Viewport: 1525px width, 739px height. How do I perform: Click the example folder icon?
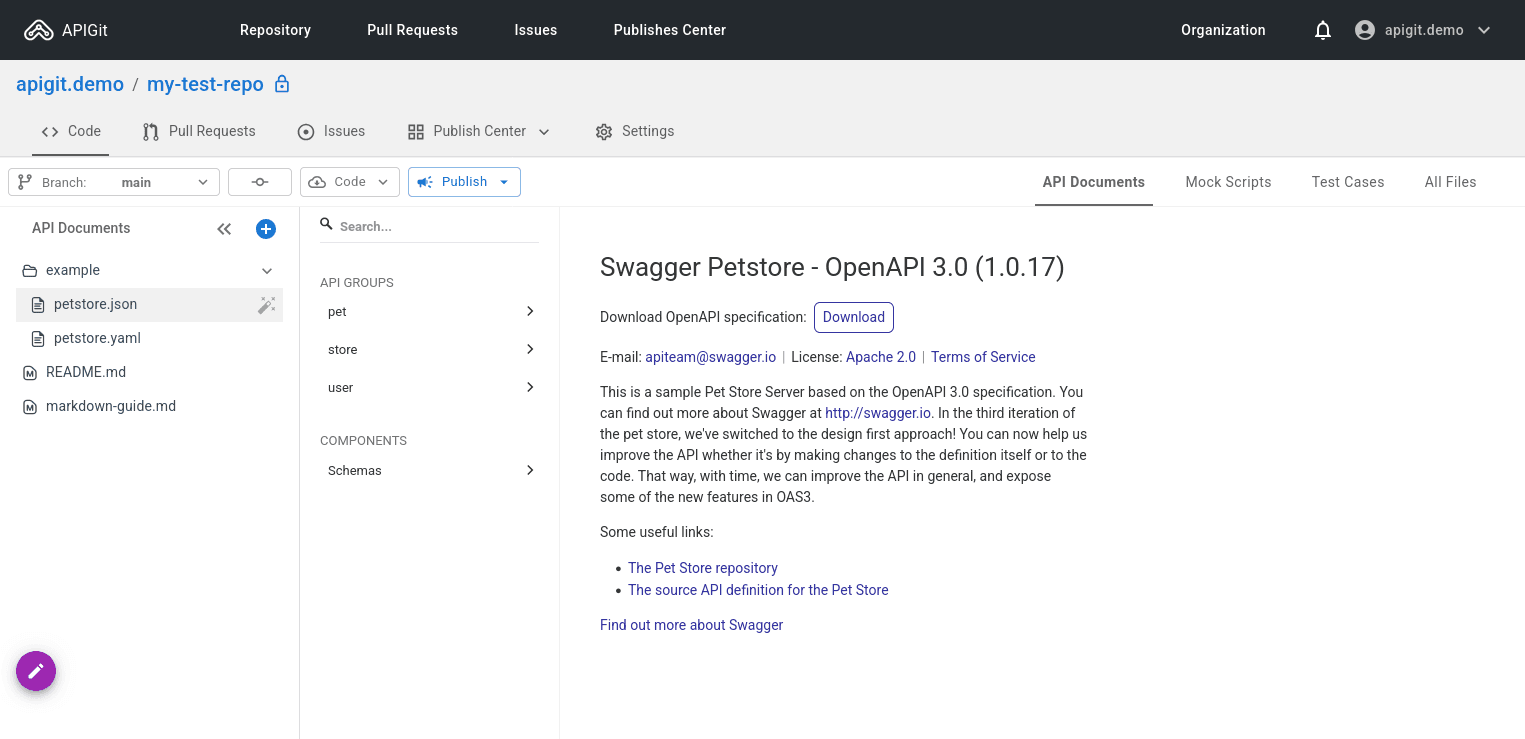[30, 271]
